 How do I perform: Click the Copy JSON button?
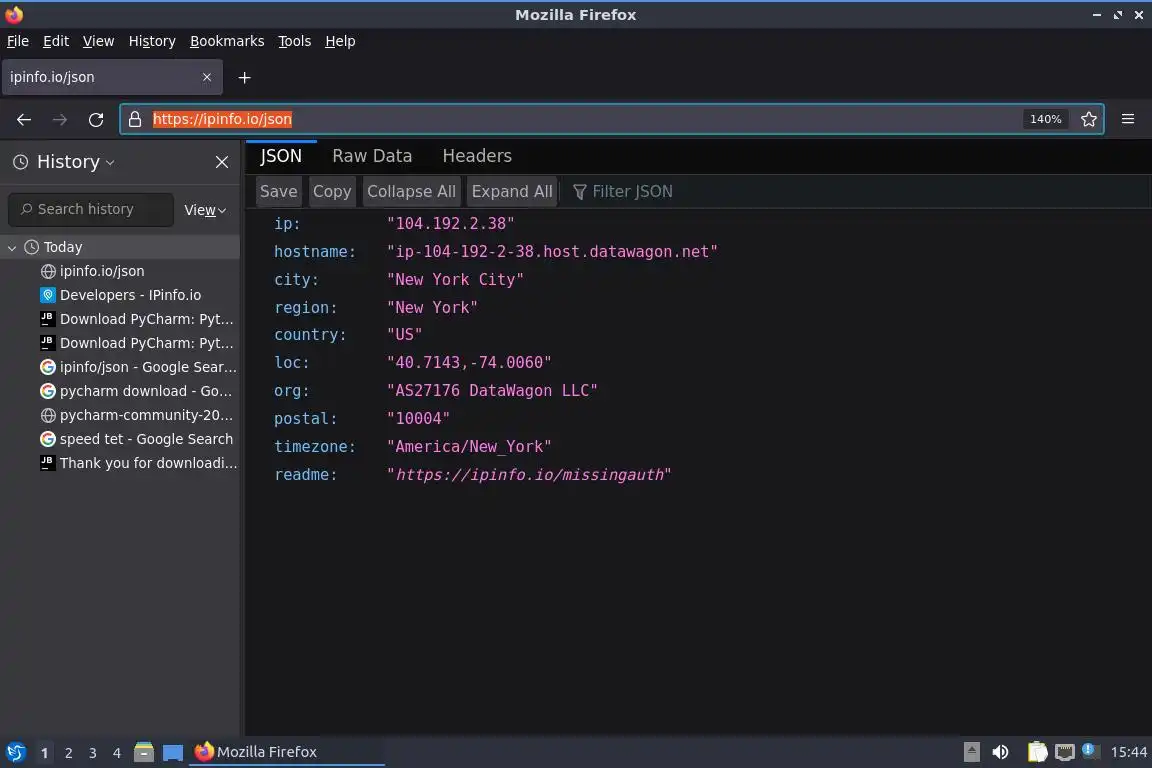pyautogui.click(x=332, y=192)
